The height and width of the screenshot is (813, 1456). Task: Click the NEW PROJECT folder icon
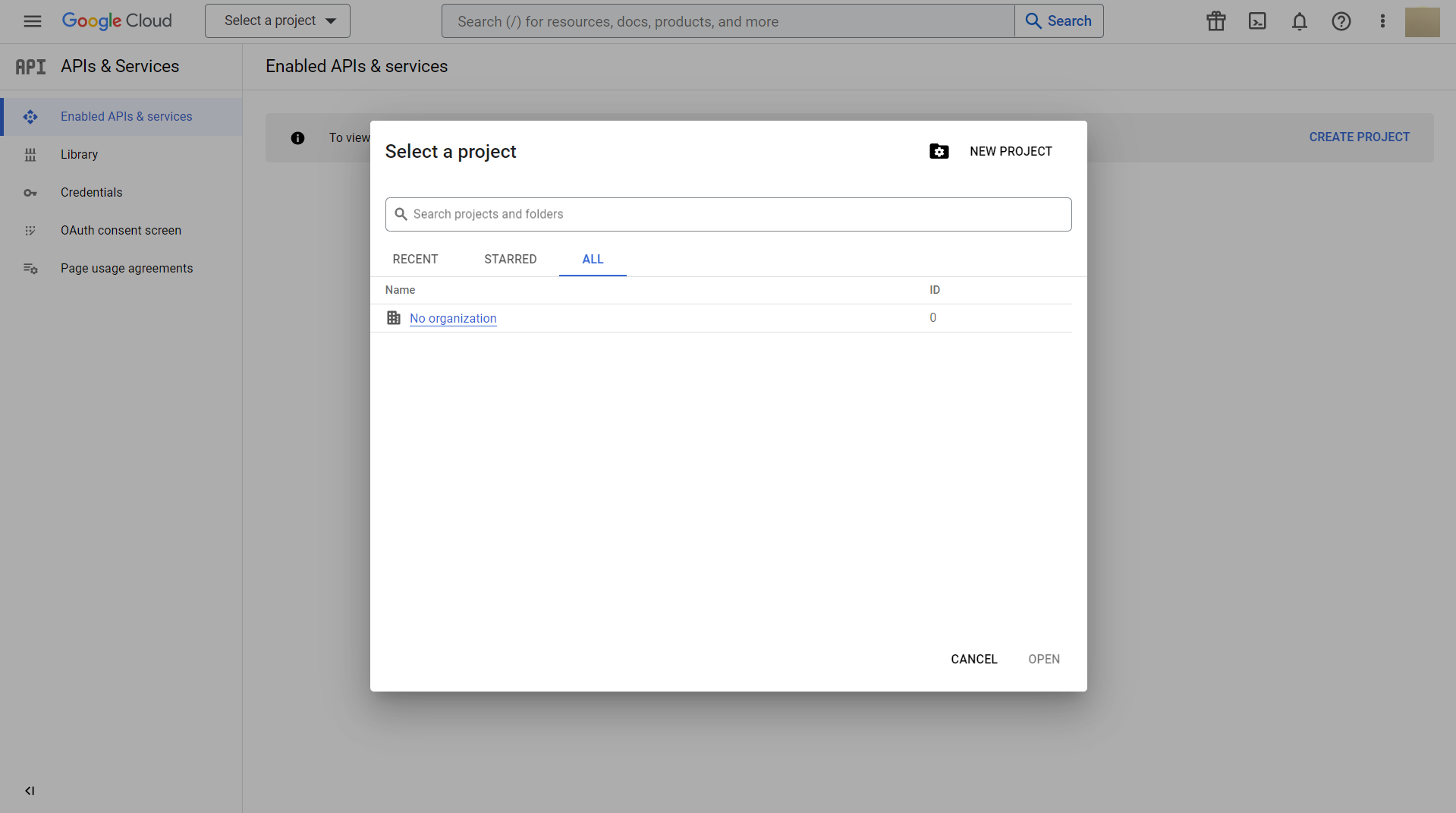pos(939,151)
